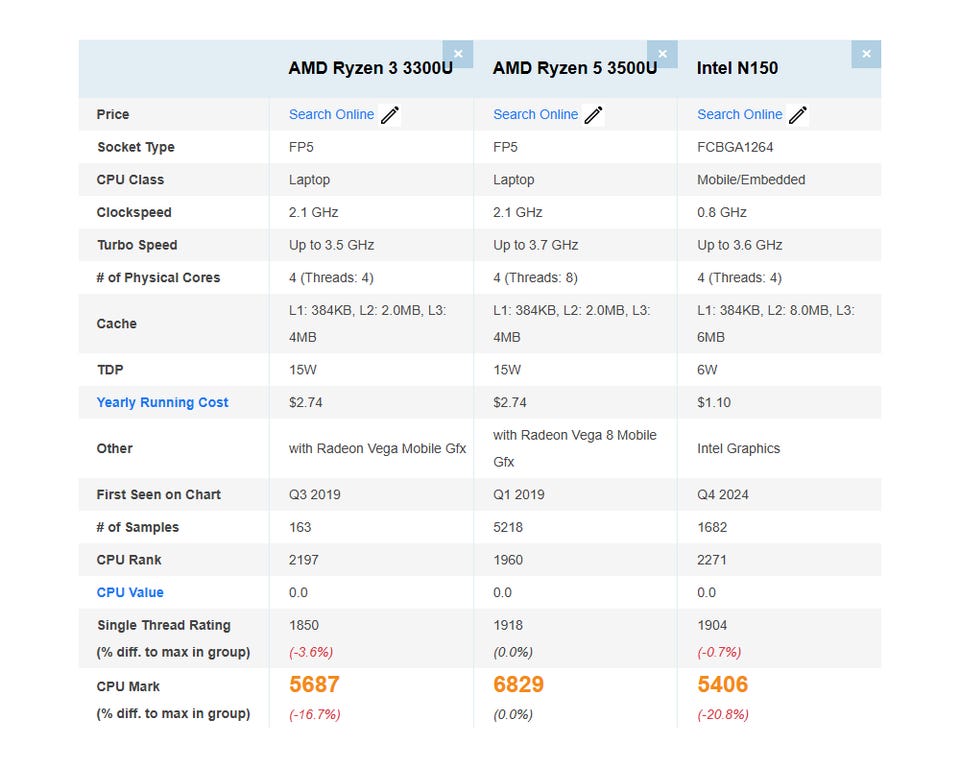
Task: Click the Q4 2024 first seen value
Action: (x=723, y=494)
